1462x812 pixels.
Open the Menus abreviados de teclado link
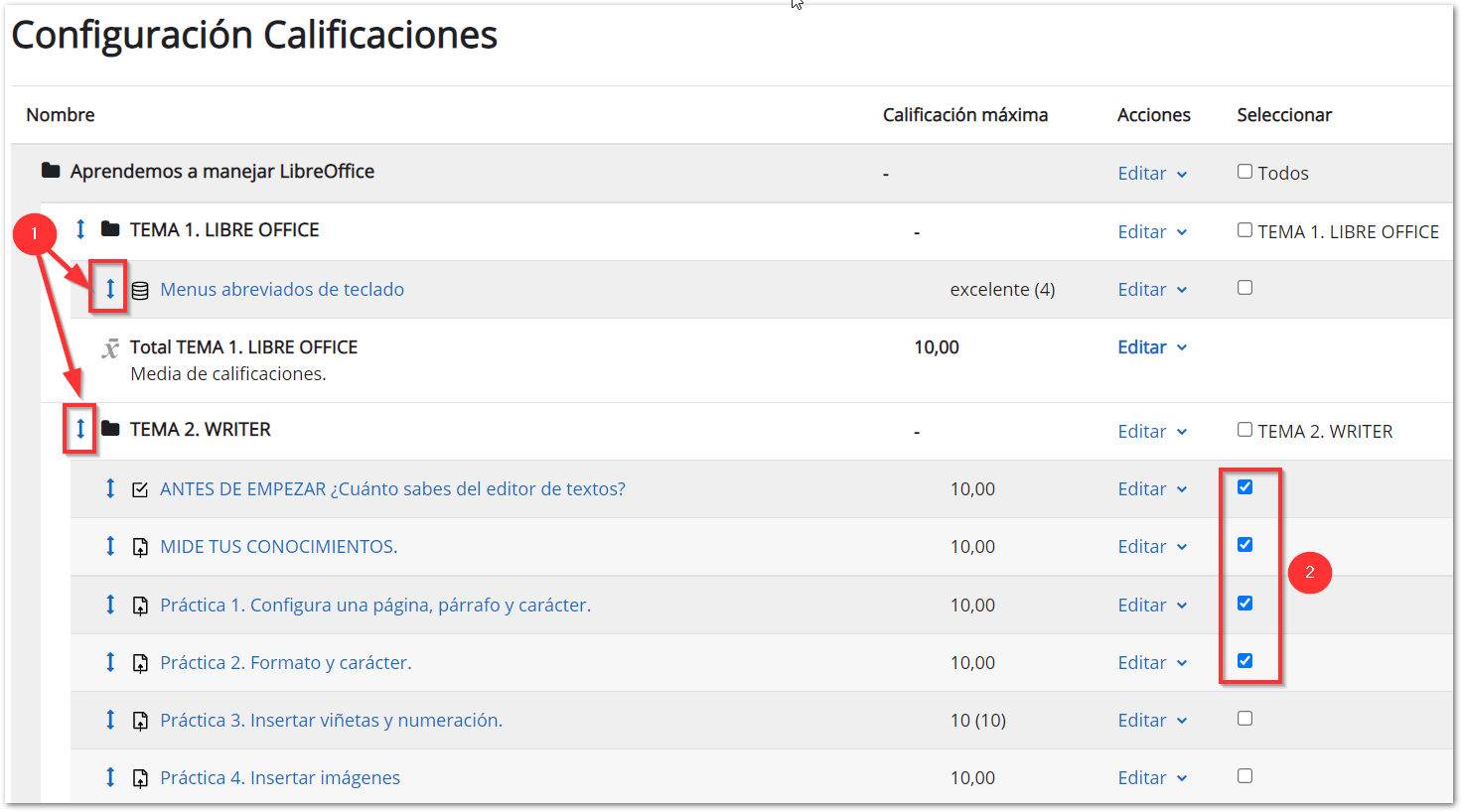click(x=282, y=289)
